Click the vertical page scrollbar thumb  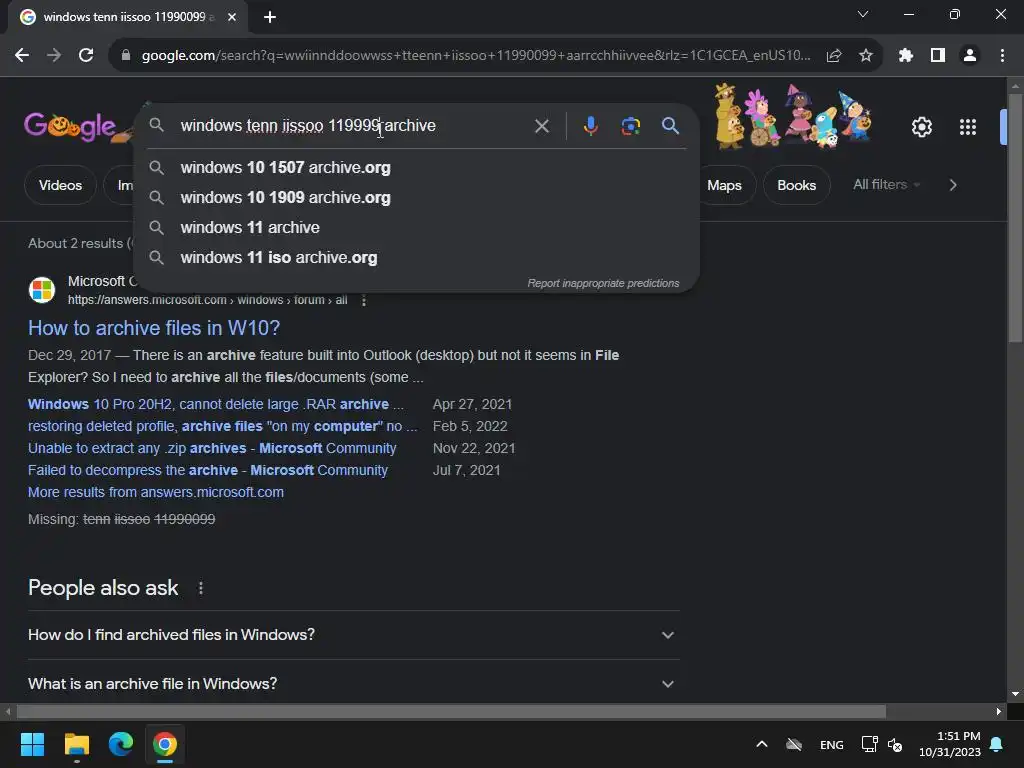(x=1015, y=217)
